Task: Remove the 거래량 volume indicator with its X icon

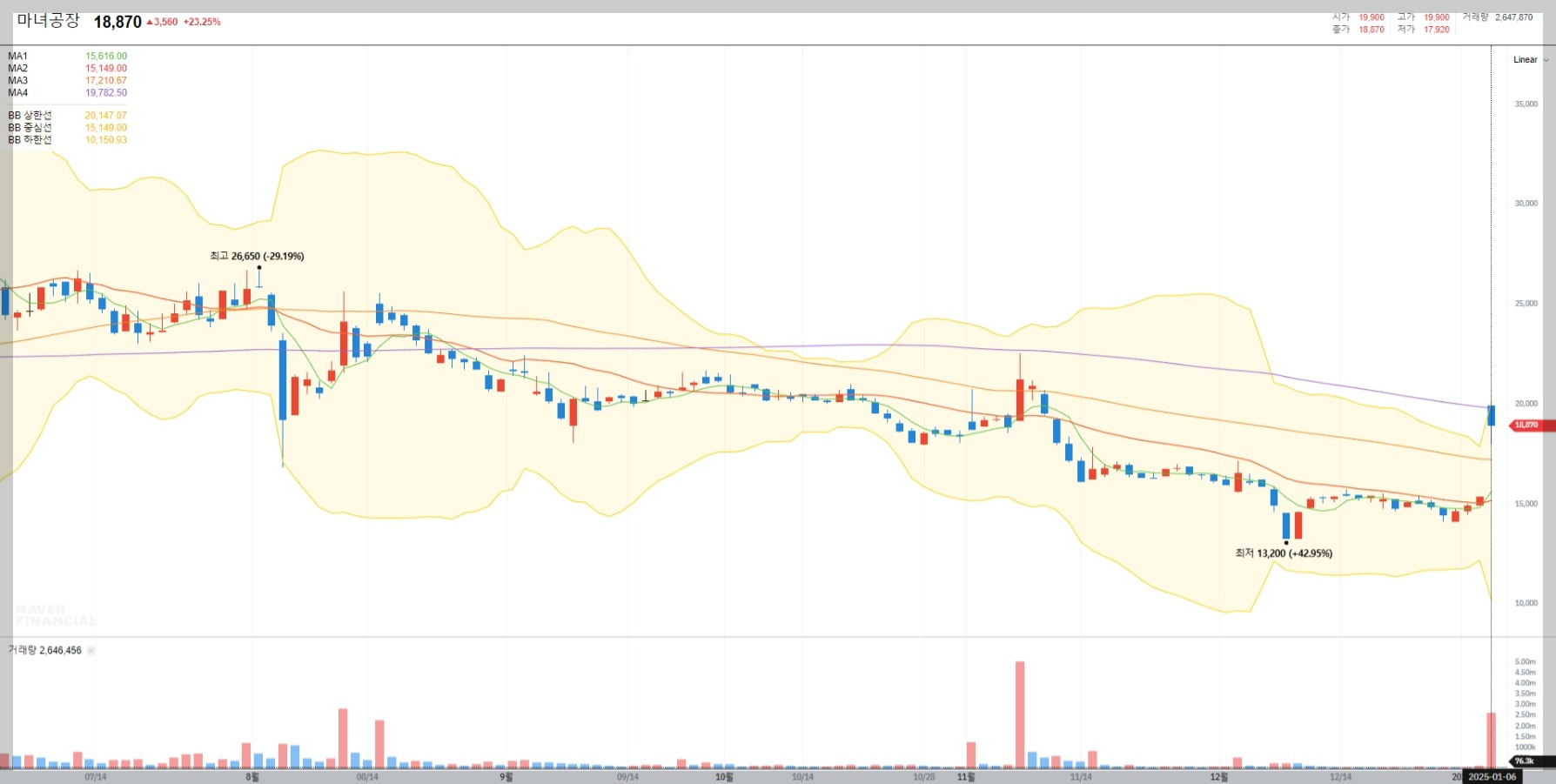Action: 91,651
